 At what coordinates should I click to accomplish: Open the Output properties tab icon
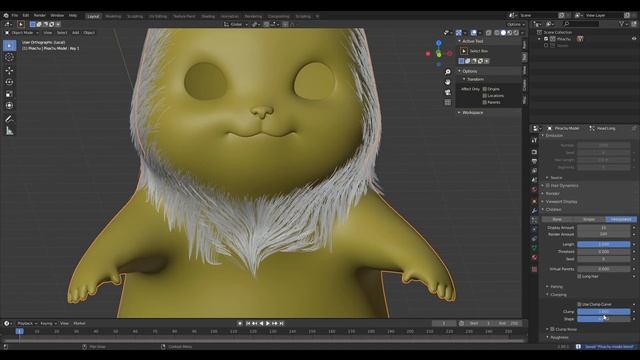pos(534,161)
